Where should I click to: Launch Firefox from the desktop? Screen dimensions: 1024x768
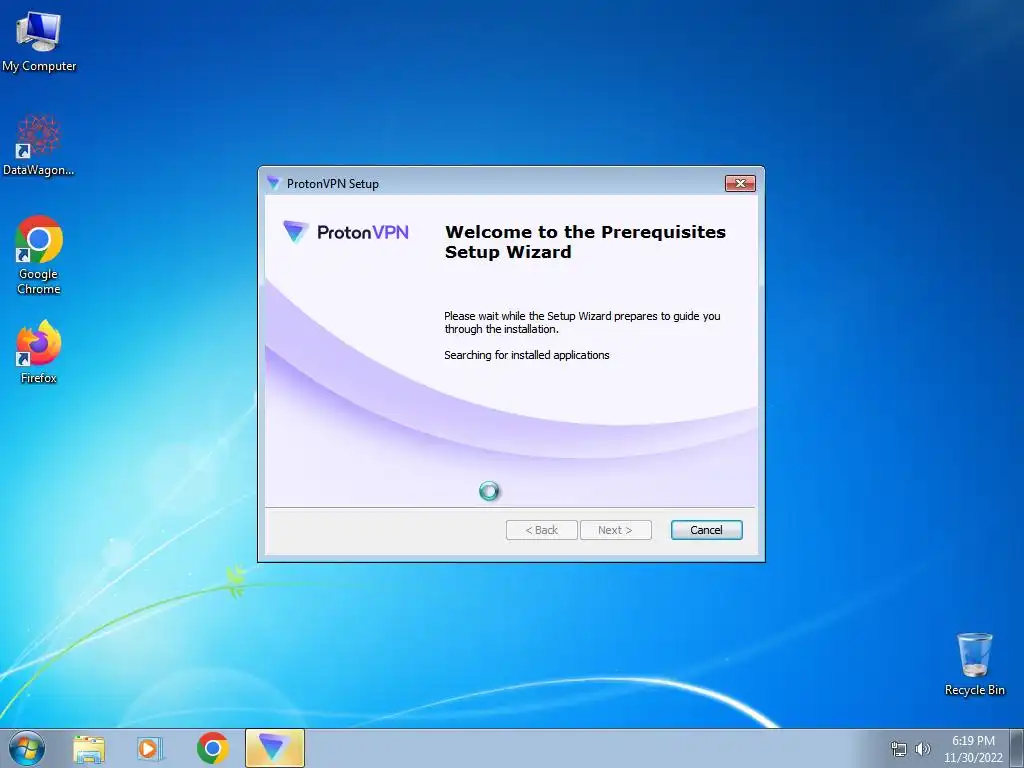39,351
